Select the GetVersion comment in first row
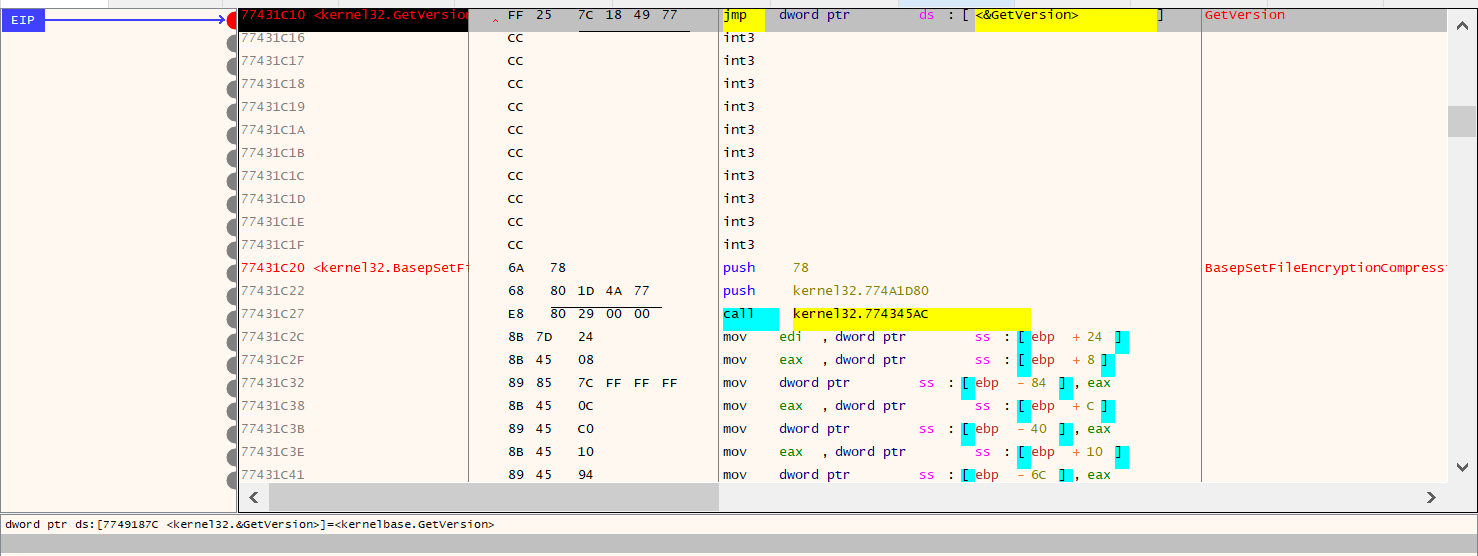 1245,16
